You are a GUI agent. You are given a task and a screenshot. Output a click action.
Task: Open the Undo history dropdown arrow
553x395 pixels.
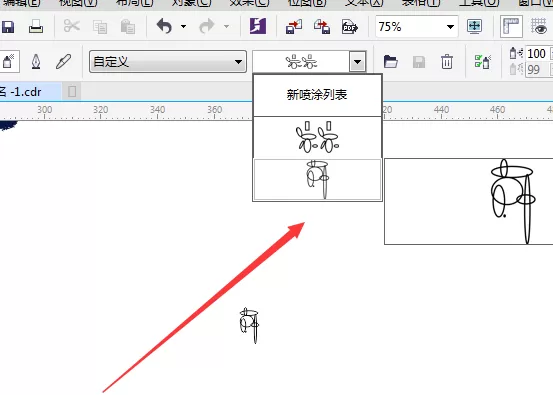click(x=183, y=26)
